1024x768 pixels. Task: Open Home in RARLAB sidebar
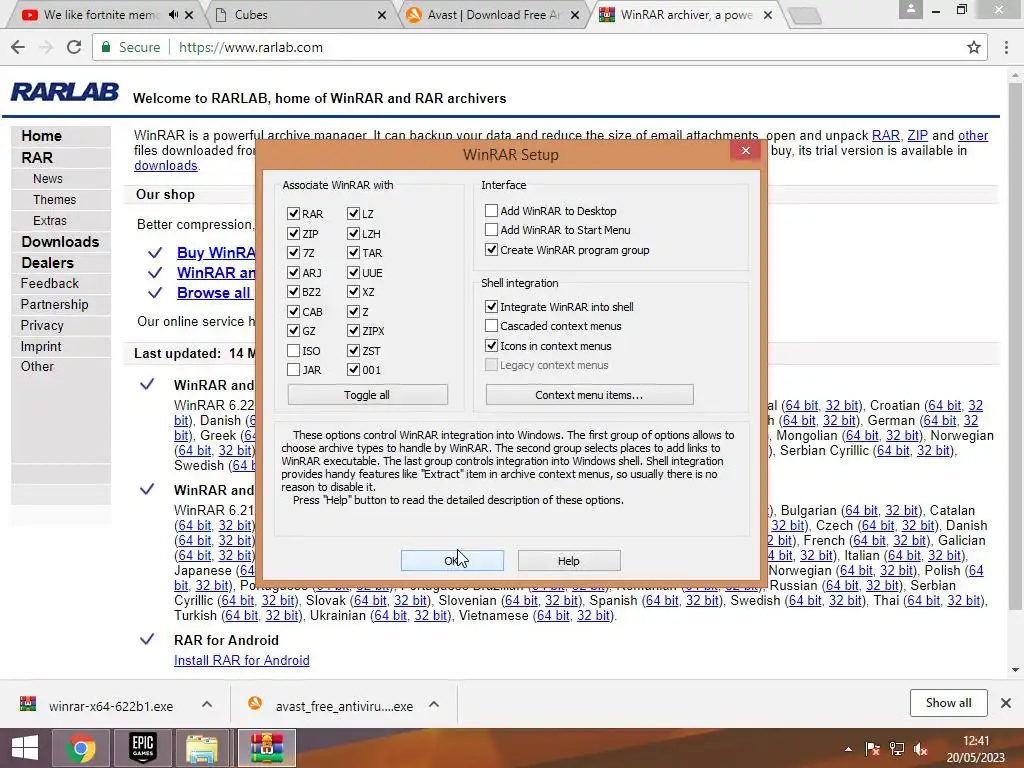tap(41, 136)
